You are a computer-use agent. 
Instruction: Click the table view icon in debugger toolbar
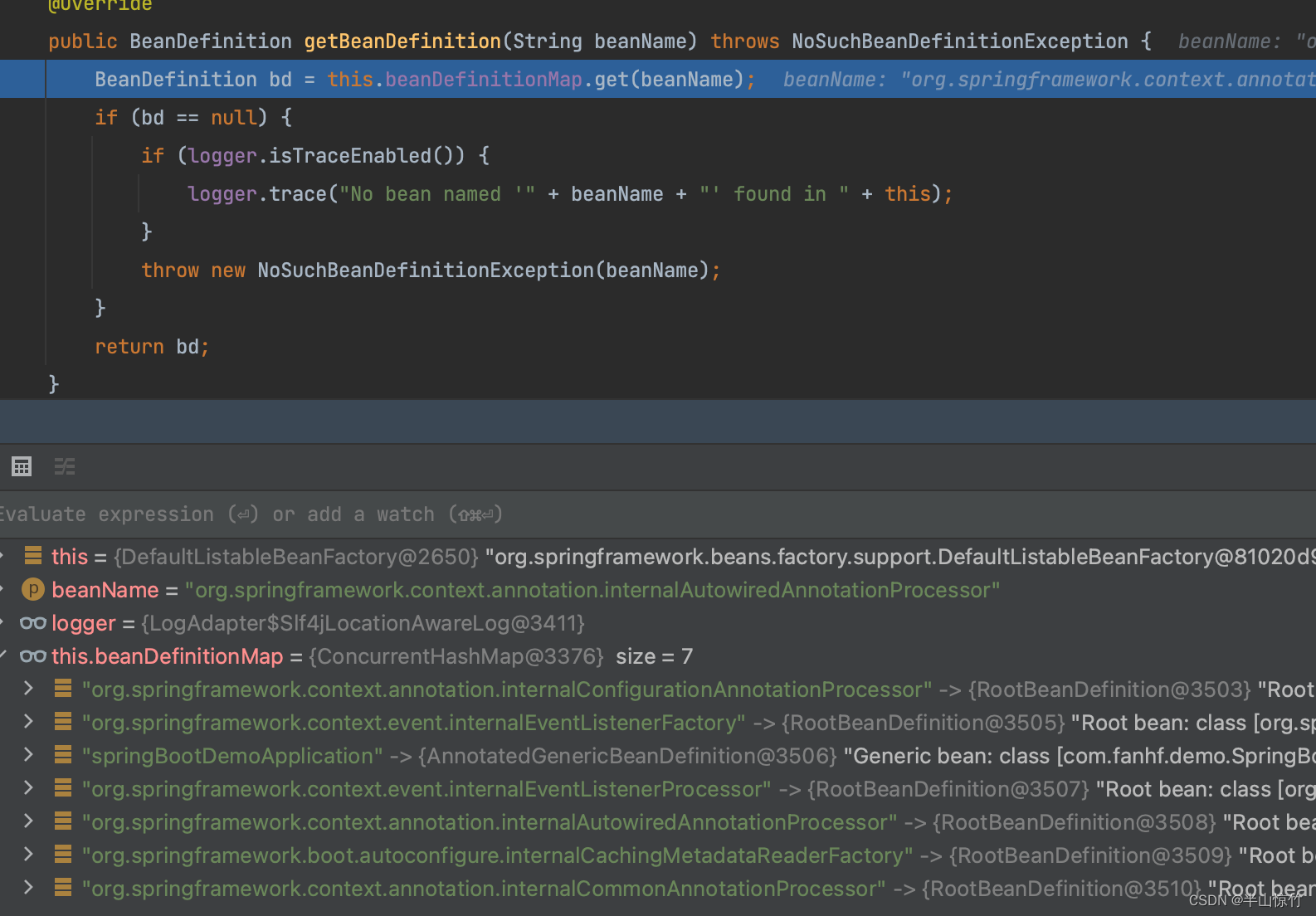(22, 466)
